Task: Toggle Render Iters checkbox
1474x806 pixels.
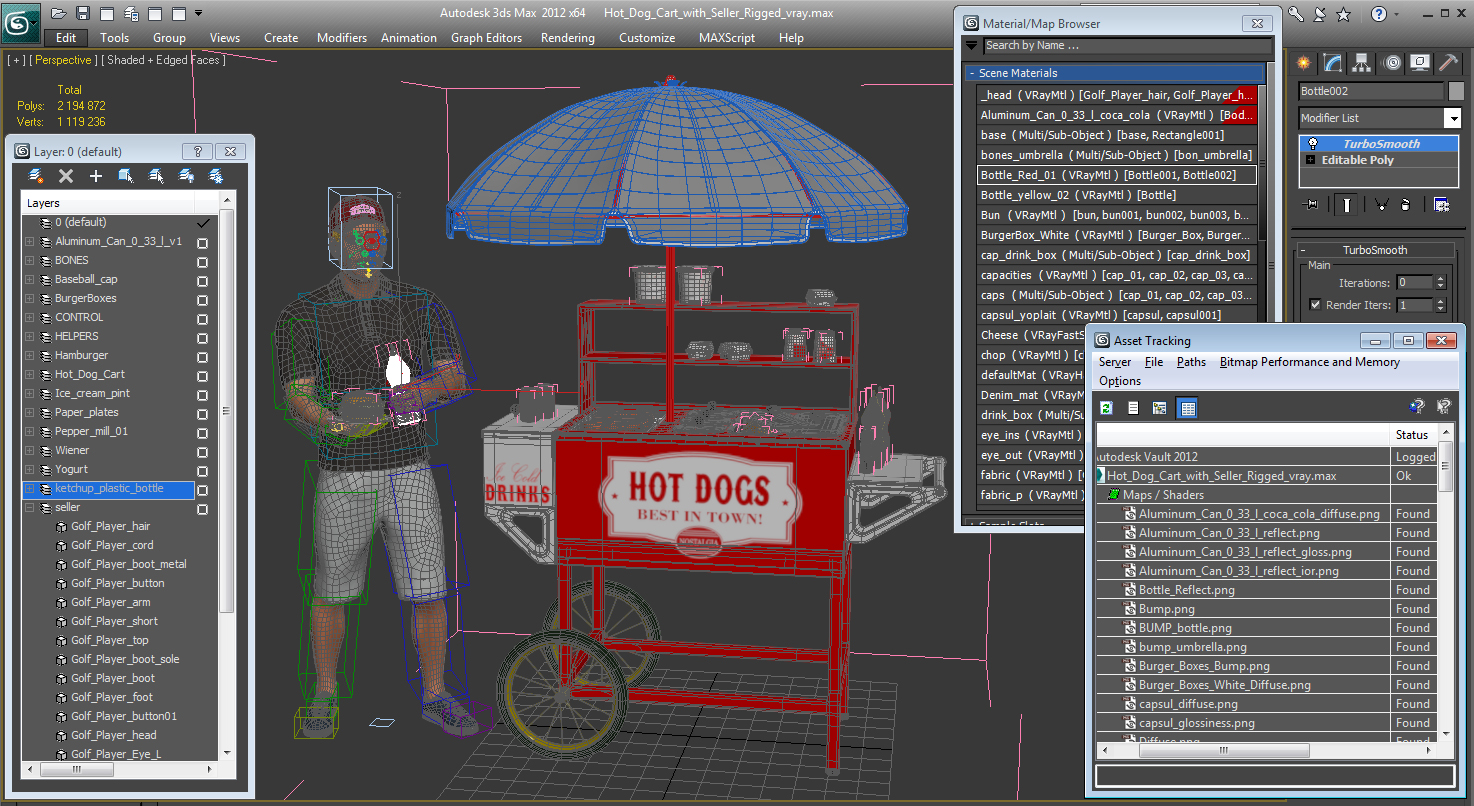Action: pos(1315,305)
